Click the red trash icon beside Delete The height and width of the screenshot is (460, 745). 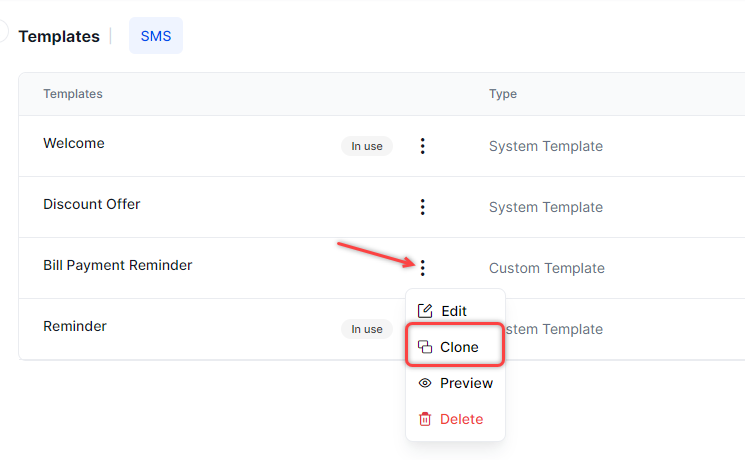(425, 419)
